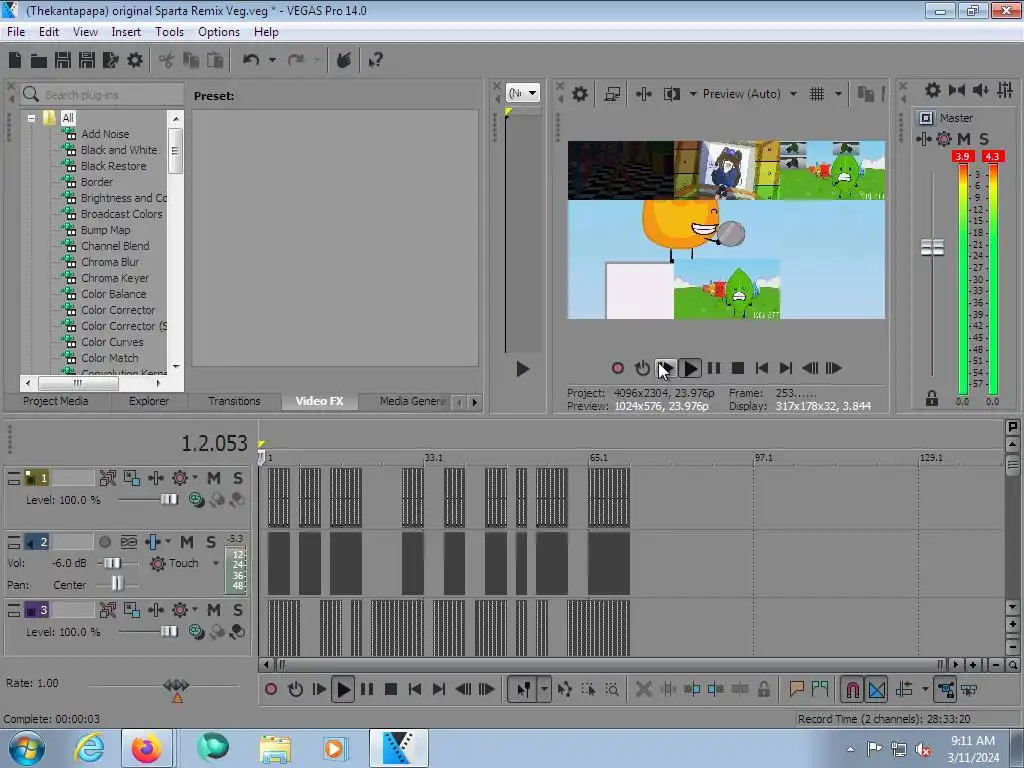This screenshot has height=768, width=1024.
Task: Open Firefox from the Windows taskbar
Action: [147, 748]
